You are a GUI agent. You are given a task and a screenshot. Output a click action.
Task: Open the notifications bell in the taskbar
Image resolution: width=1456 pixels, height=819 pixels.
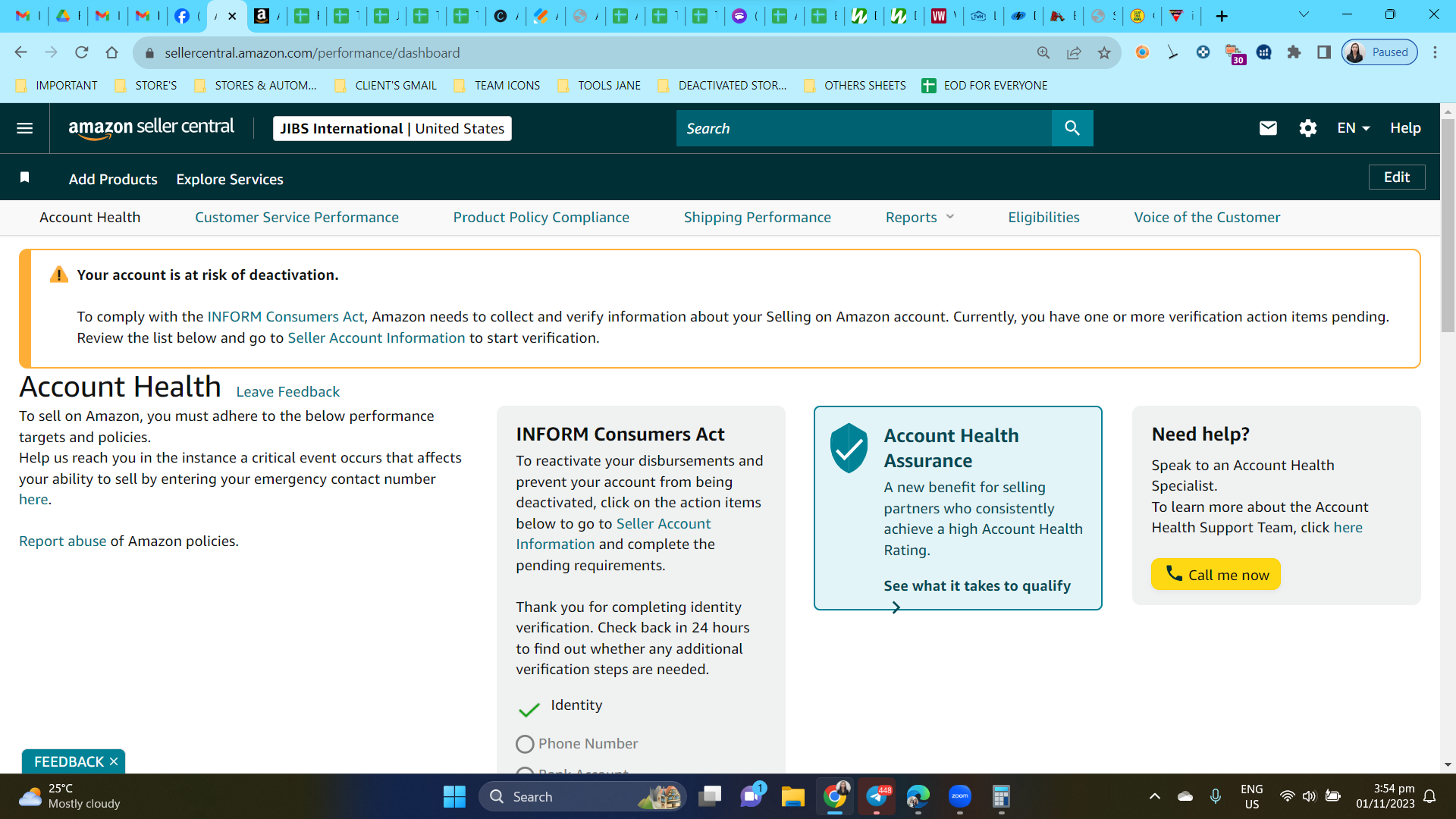[1429, 796]
